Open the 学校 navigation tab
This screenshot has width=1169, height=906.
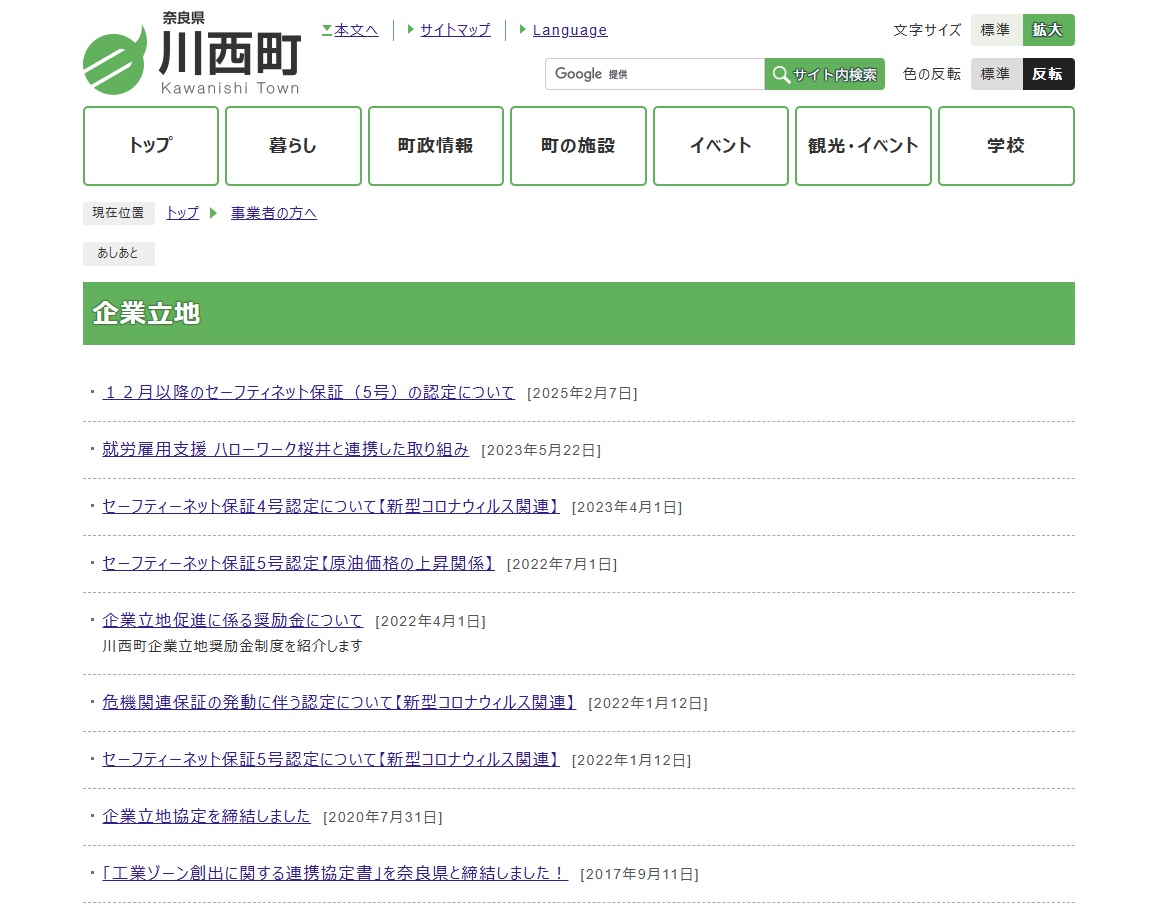coord(1006,145)
